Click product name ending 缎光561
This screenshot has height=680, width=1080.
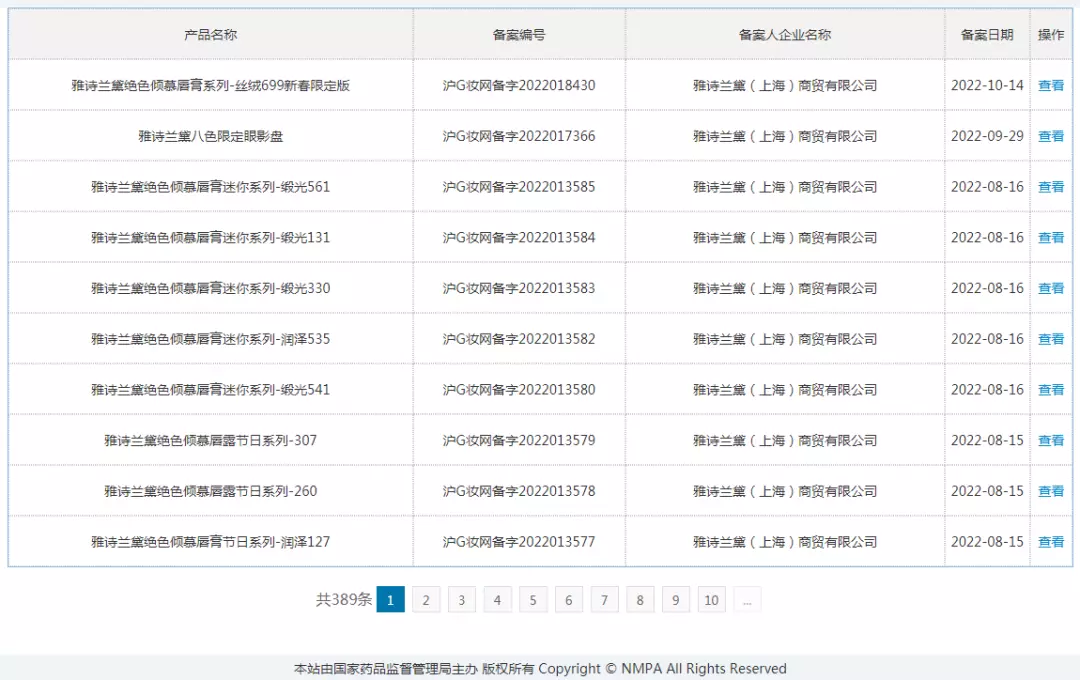(211, 187)
